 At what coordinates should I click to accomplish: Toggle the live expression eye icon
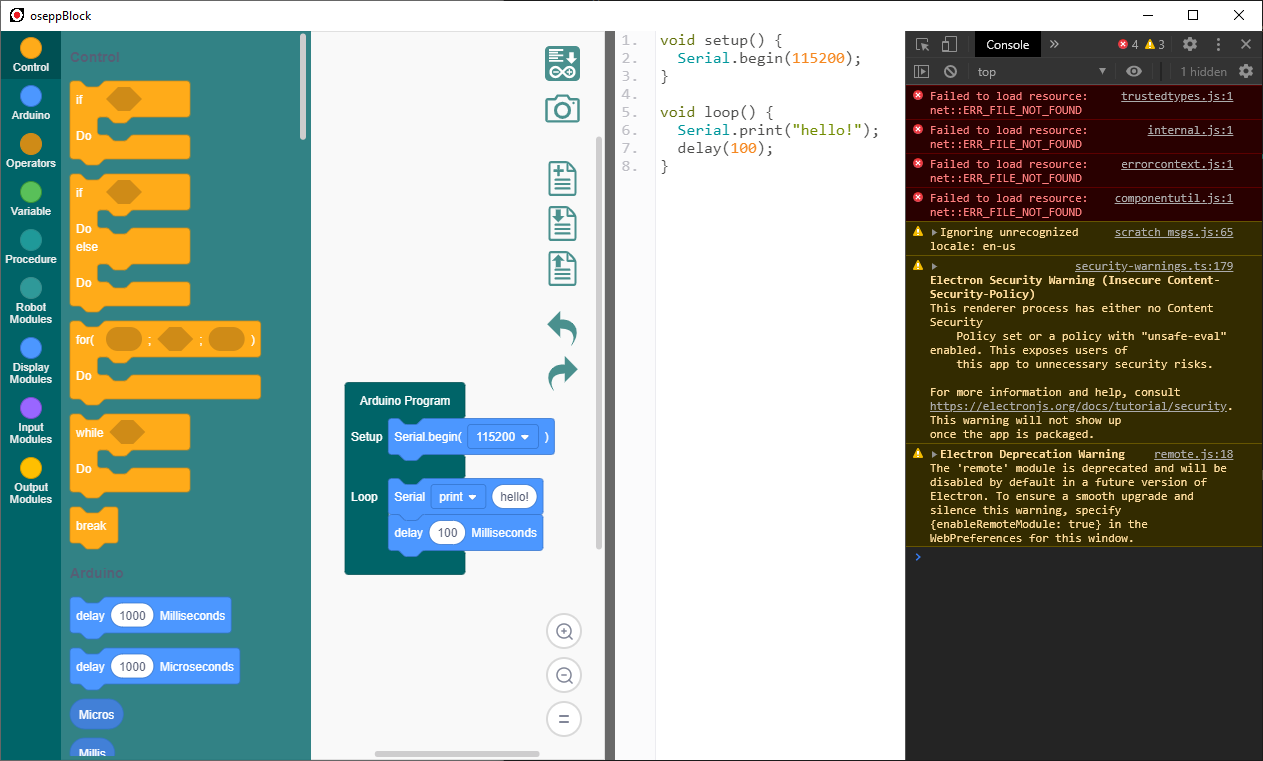(x=1133, y=71)
